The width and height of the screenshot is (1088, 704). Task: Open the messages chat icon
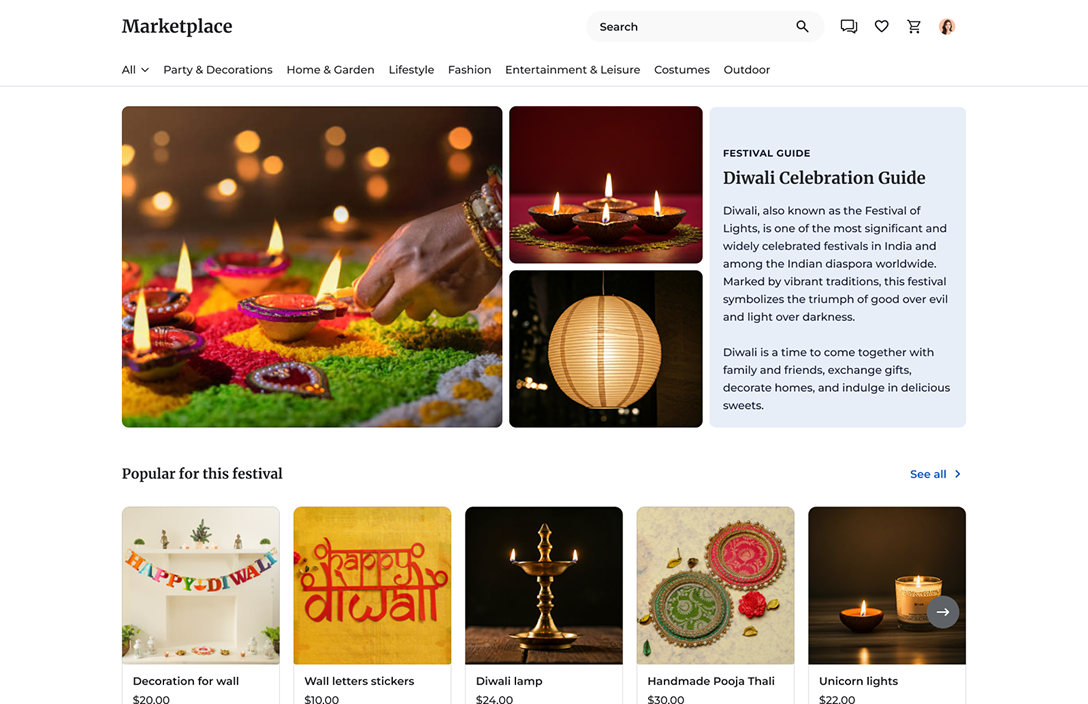coord(849,26)
